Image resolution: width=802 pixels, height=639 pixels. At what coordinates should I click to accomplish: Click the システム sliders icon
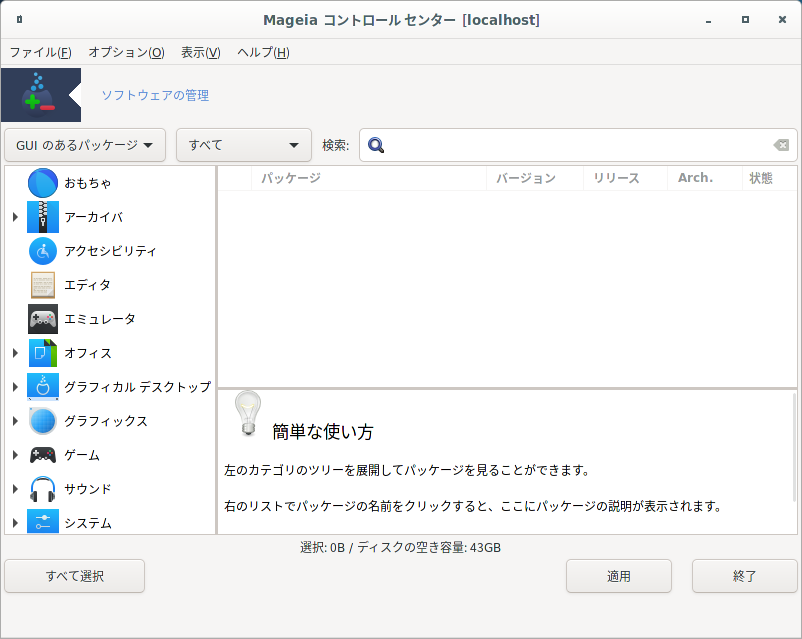click(42, 522)
